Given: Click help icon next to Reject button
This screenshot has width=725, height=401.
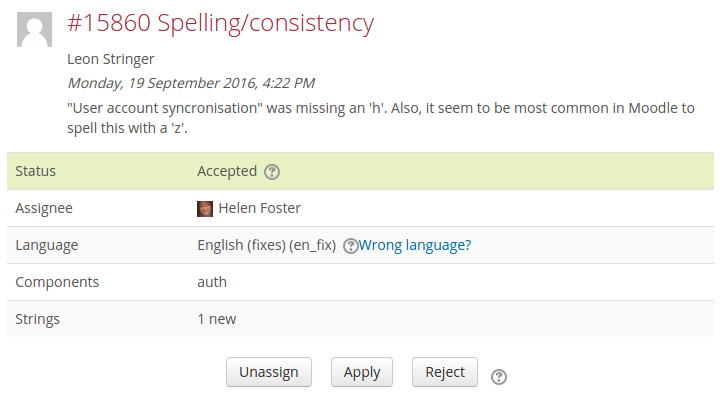Looking at the screenshot, I should point(499,376).
